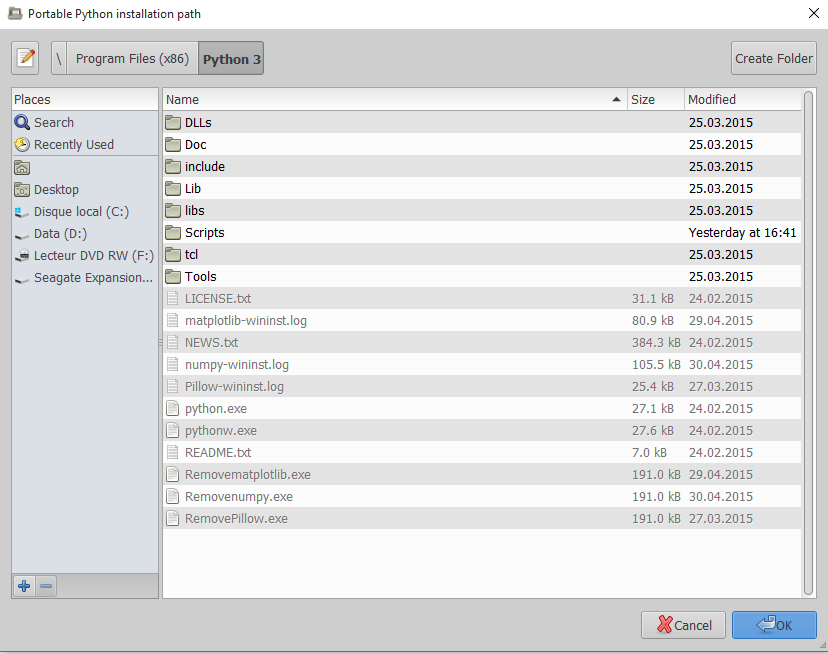Select the Desktop label in Places
The image size is (828, 654).
[57, 190]
